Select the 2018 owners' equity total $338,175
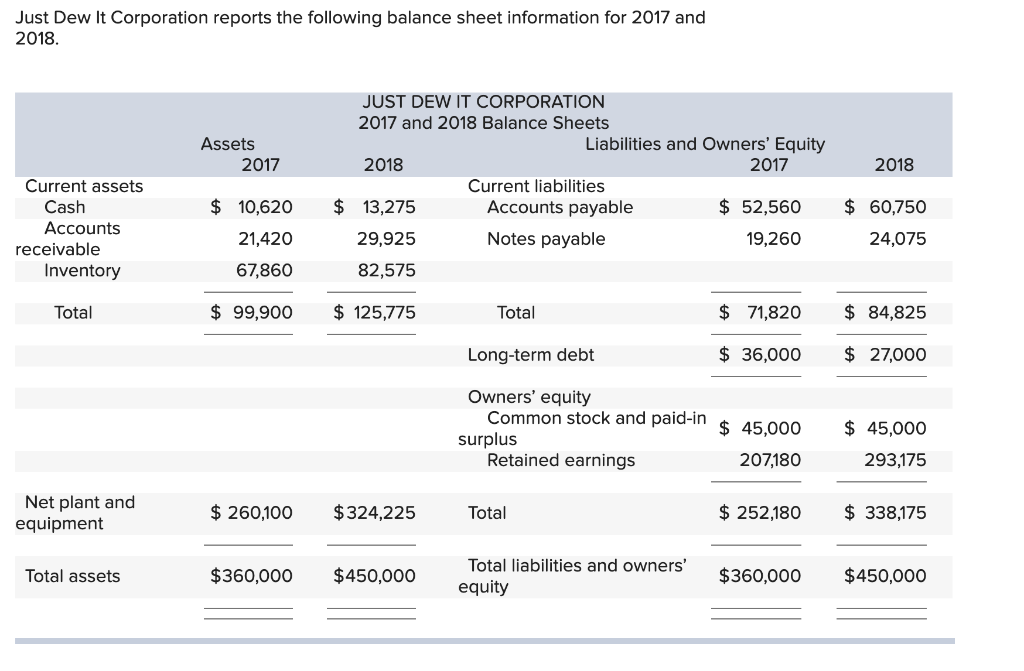1024x671 pixels. (885, 513)
